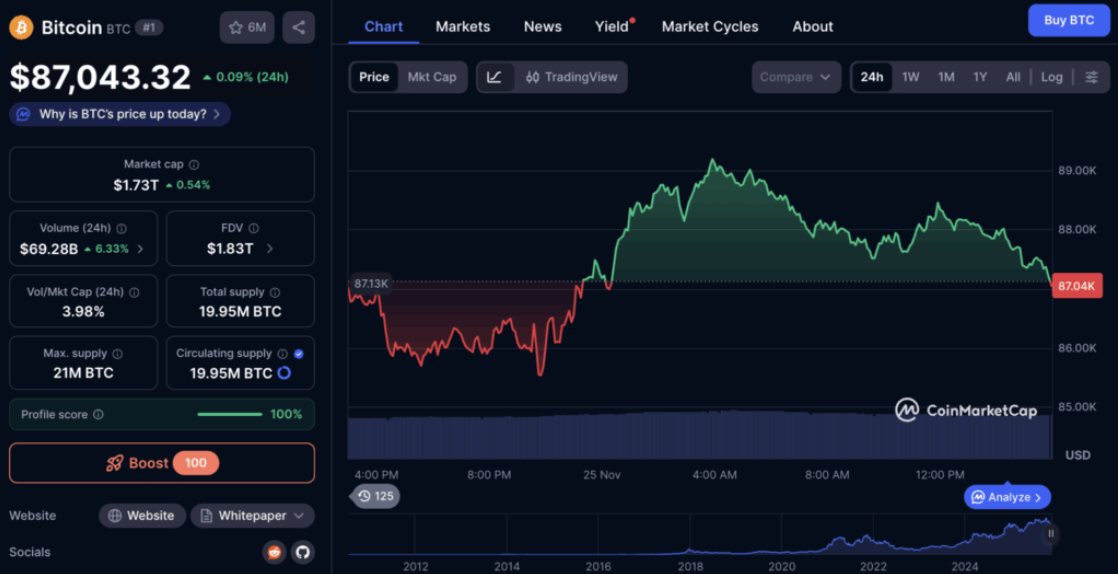1118x574 pixels.
Task: Click Why is BTC's price up today
Action: tap(121, 114)
